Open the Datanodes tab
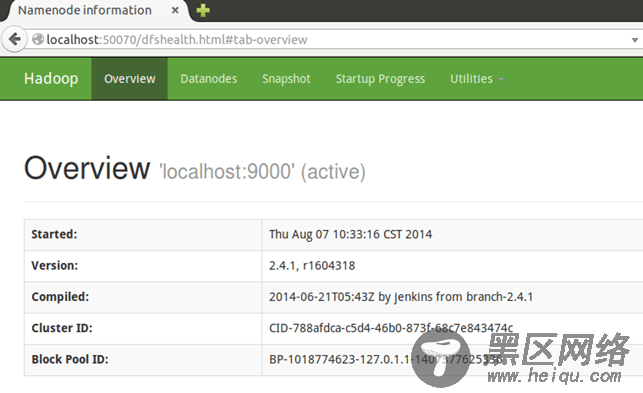This screenshot has width=643, height=393. pyautogui.click(x=209, y=79)
